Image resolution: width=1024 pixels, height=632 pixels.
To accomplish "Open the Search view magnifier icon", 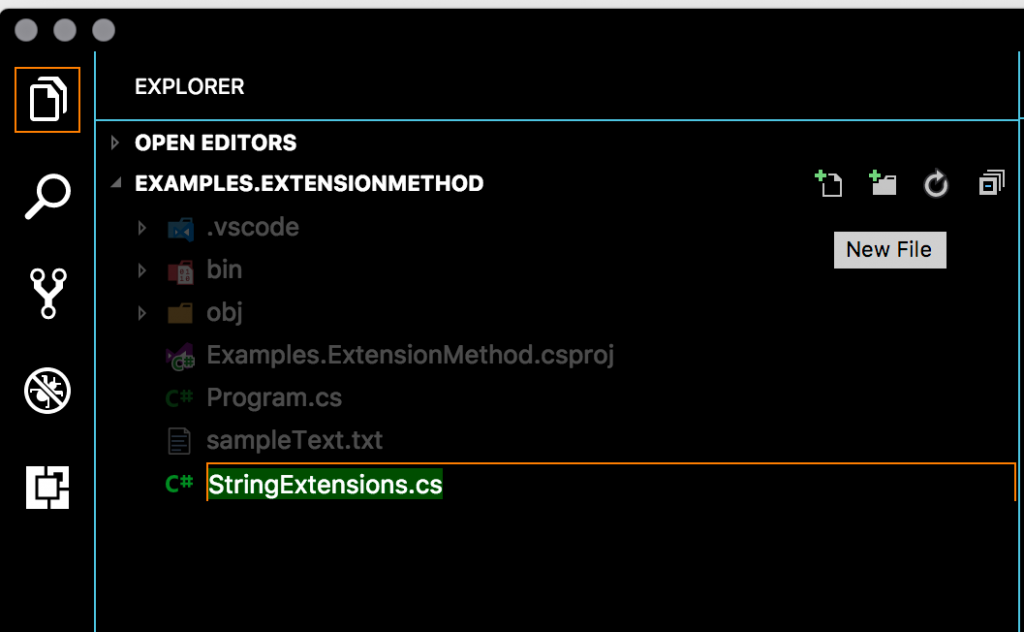I will point(47,196).
